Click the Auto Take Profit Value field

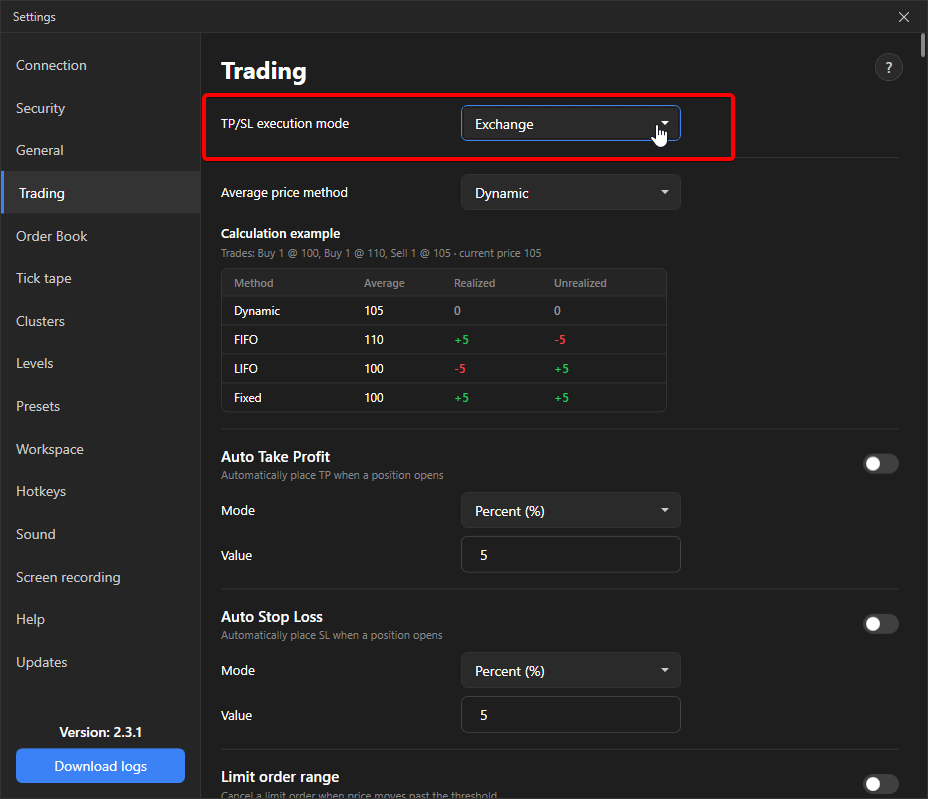pos(571,555)
